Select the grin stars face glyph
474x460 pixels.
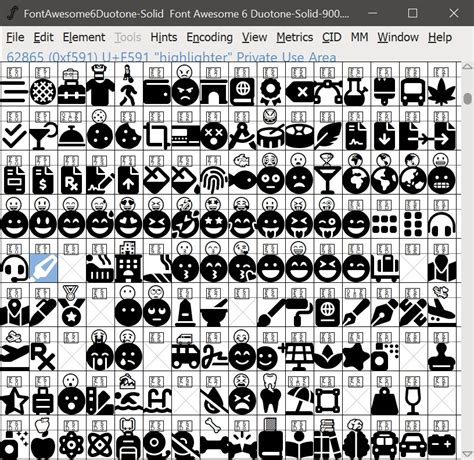pos(214,224)
